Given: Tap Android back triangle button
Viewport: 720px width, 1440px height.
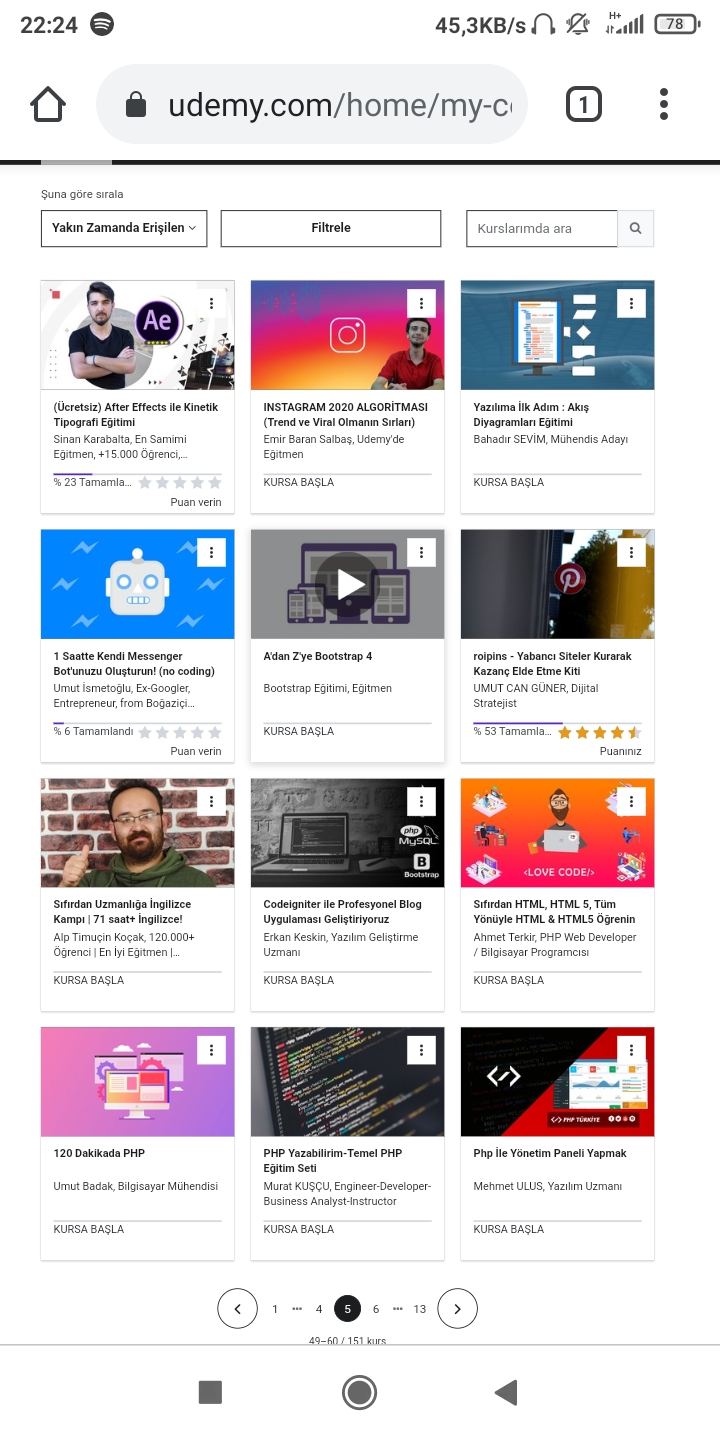Looking at the screenshot, I should 507,1392.
